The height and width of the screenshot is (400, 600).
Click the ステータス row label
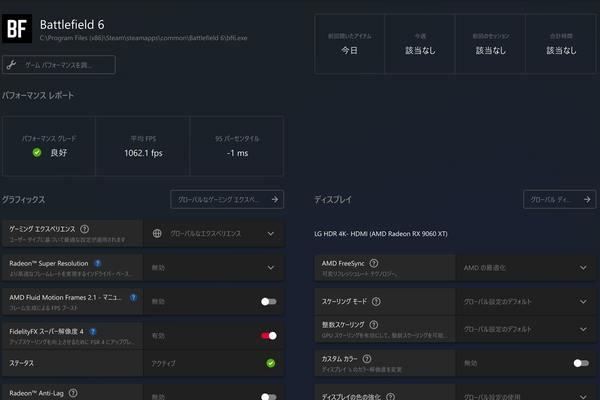[21, 363]
